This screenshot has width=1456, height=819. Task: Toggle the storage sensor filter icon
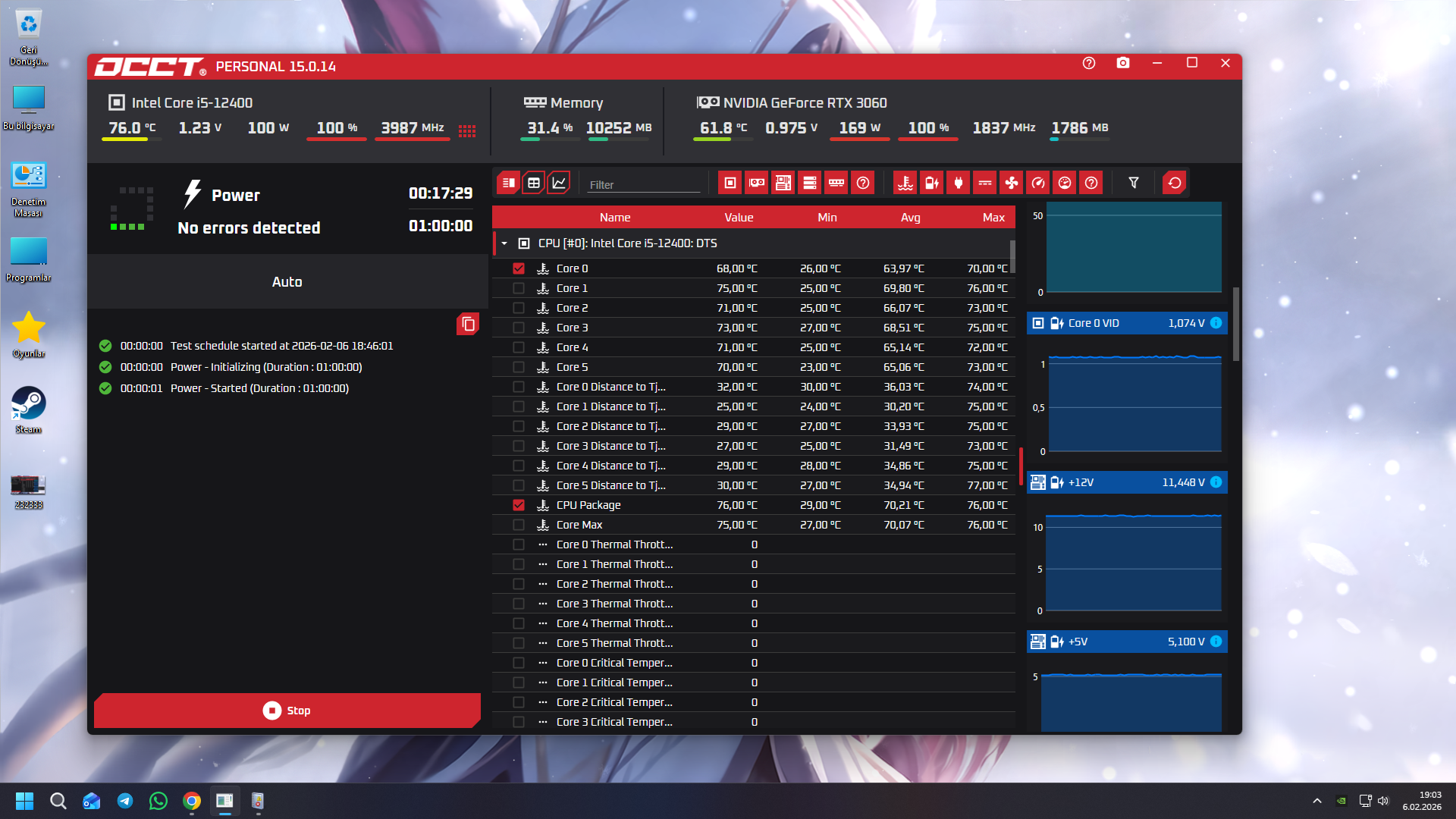809,183
